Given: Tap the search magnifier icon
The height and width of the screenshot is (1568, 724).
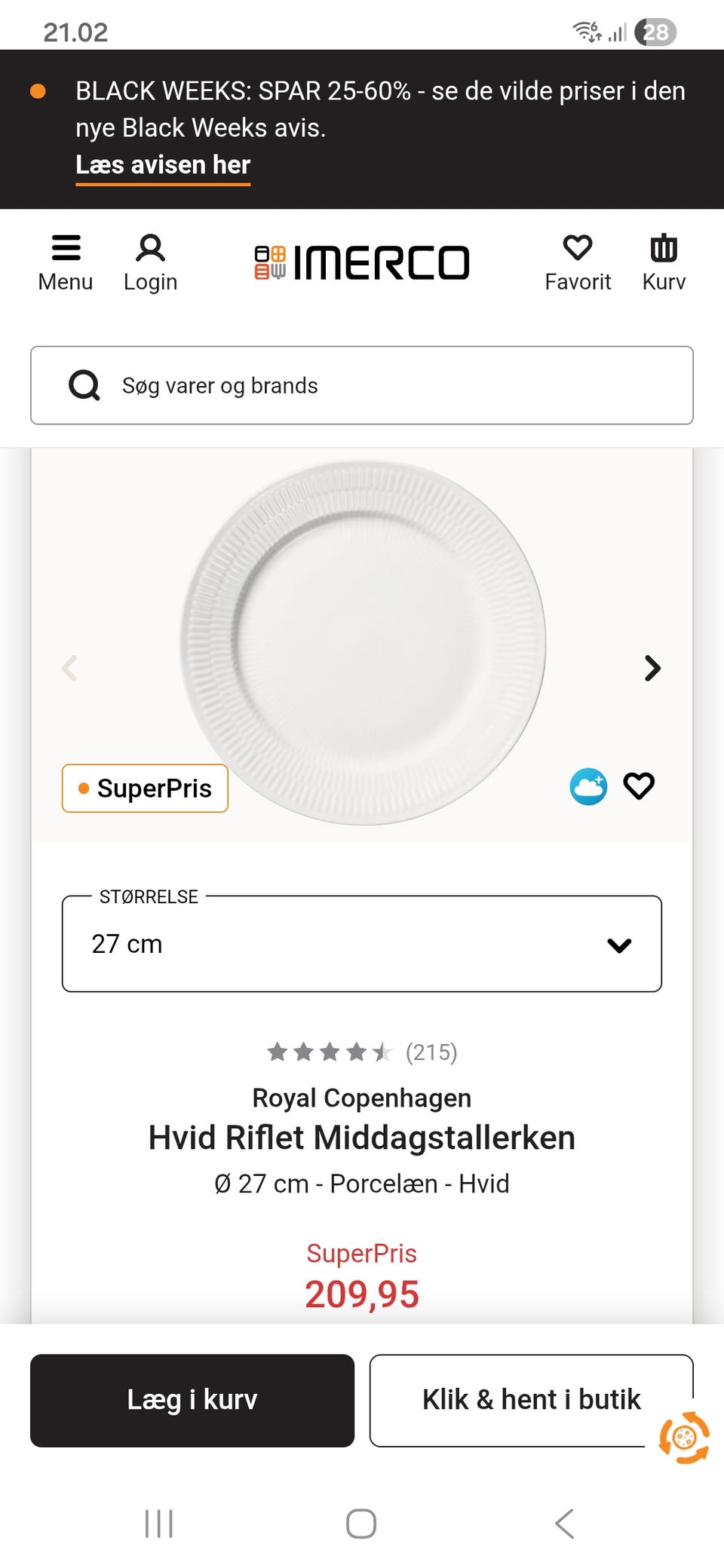Looking at the screenshot, I should (x=84, y=385).
